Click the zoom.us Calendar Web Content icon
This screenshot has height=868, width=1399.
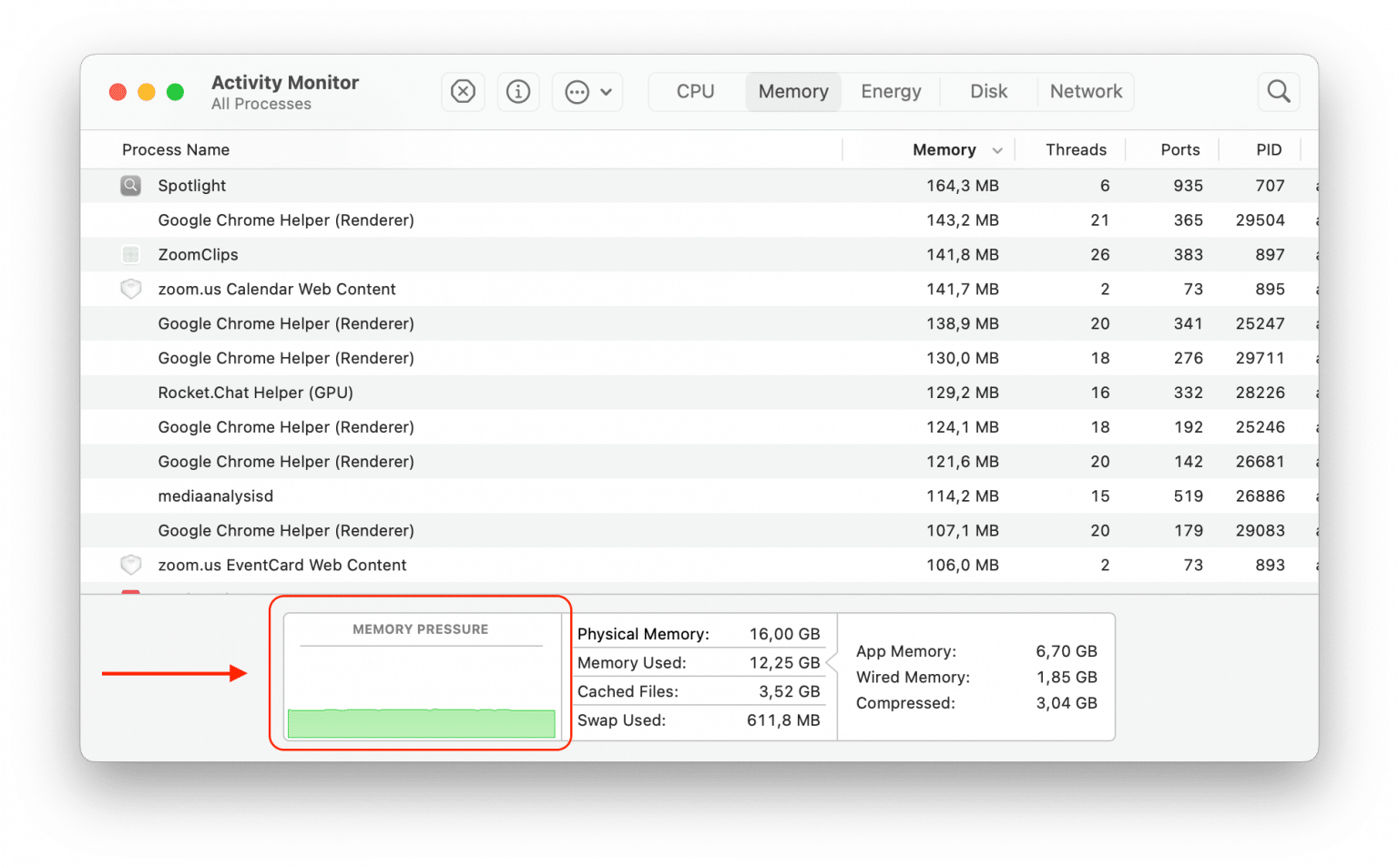pyautogui.click(x=130, y=289)
